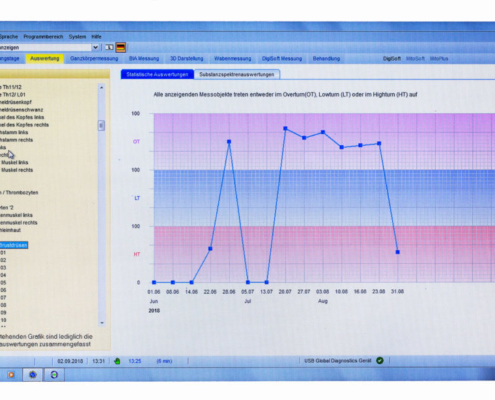Click the MitoSoft link

[x=415, y=59]
